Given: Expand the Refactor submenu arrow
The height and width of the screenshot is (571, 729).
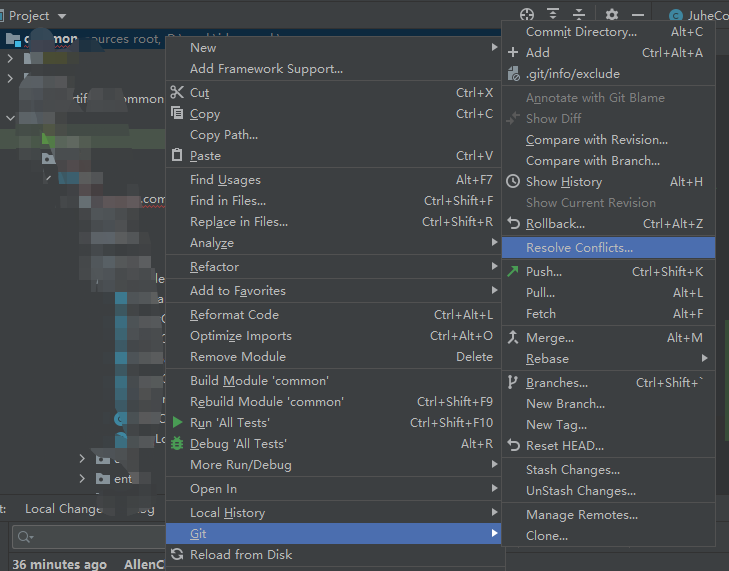Looking at the screenshot, I should (x=494, y=266).
